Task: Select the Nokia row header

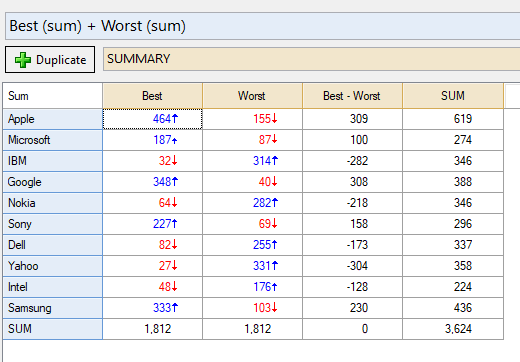Action: coord(53,203)
